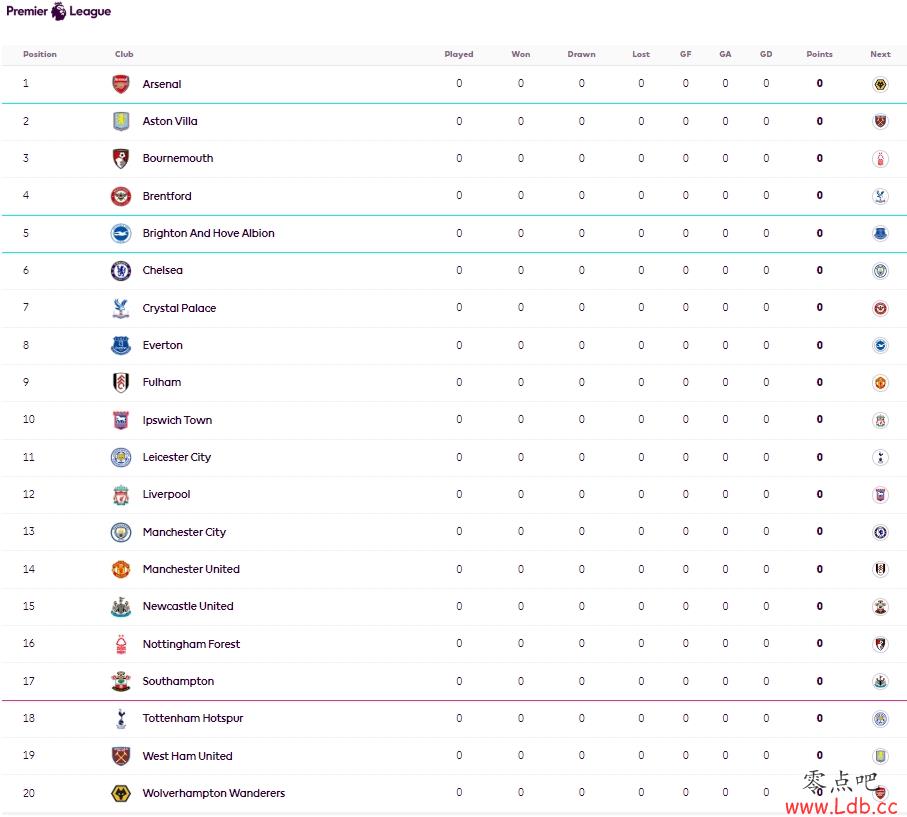Screen dimensions: 907x817
Task: Click the Position column header
Action: (40, 54)
